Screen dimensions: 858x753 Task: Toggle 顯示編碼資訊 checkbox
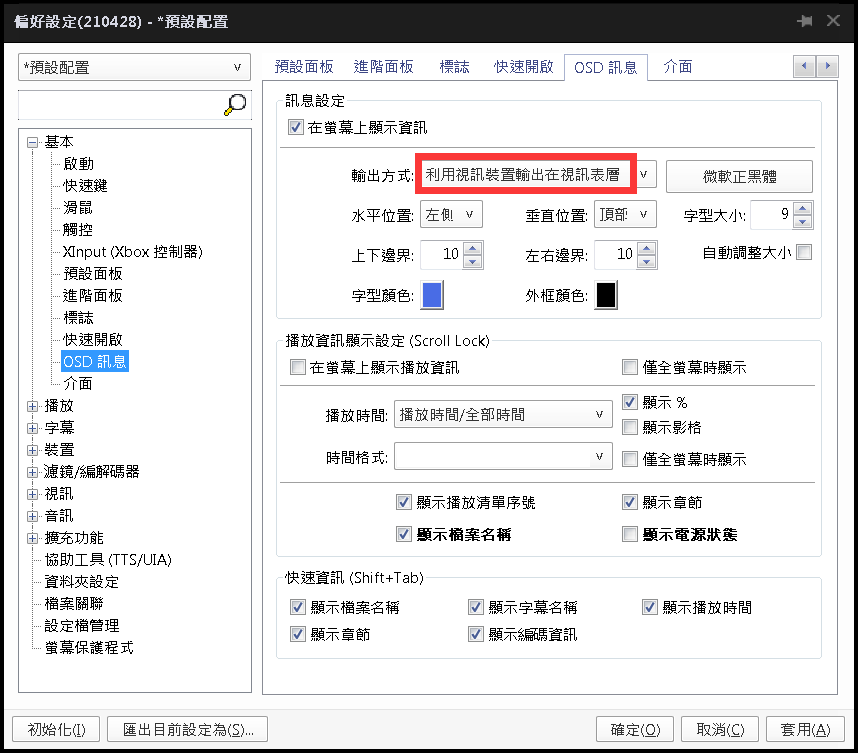click(476, 634)
